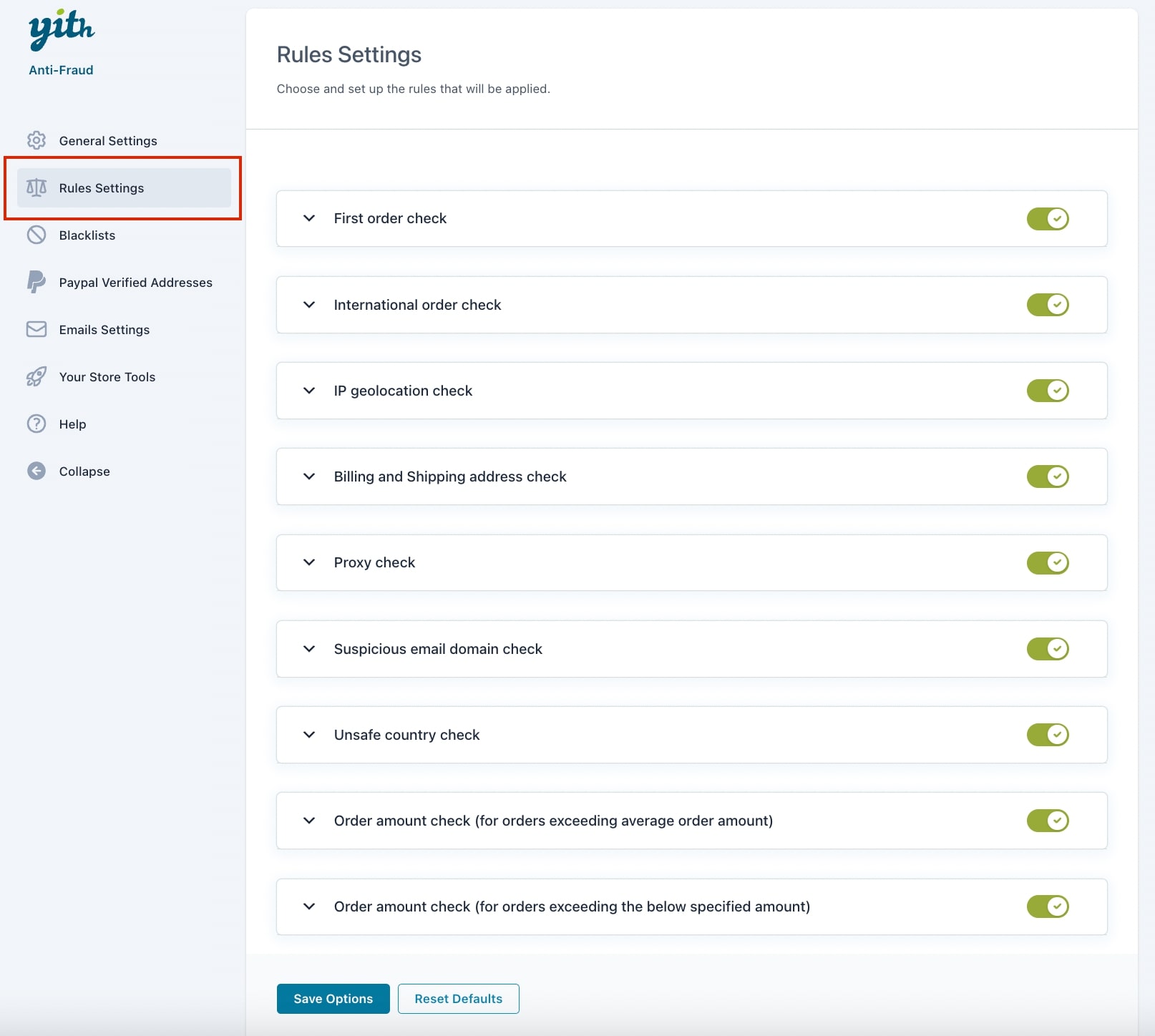This screenshot has width=1155, height=1036.
Task: Click the Suspicious email domain check label
Action: point(438,649)
